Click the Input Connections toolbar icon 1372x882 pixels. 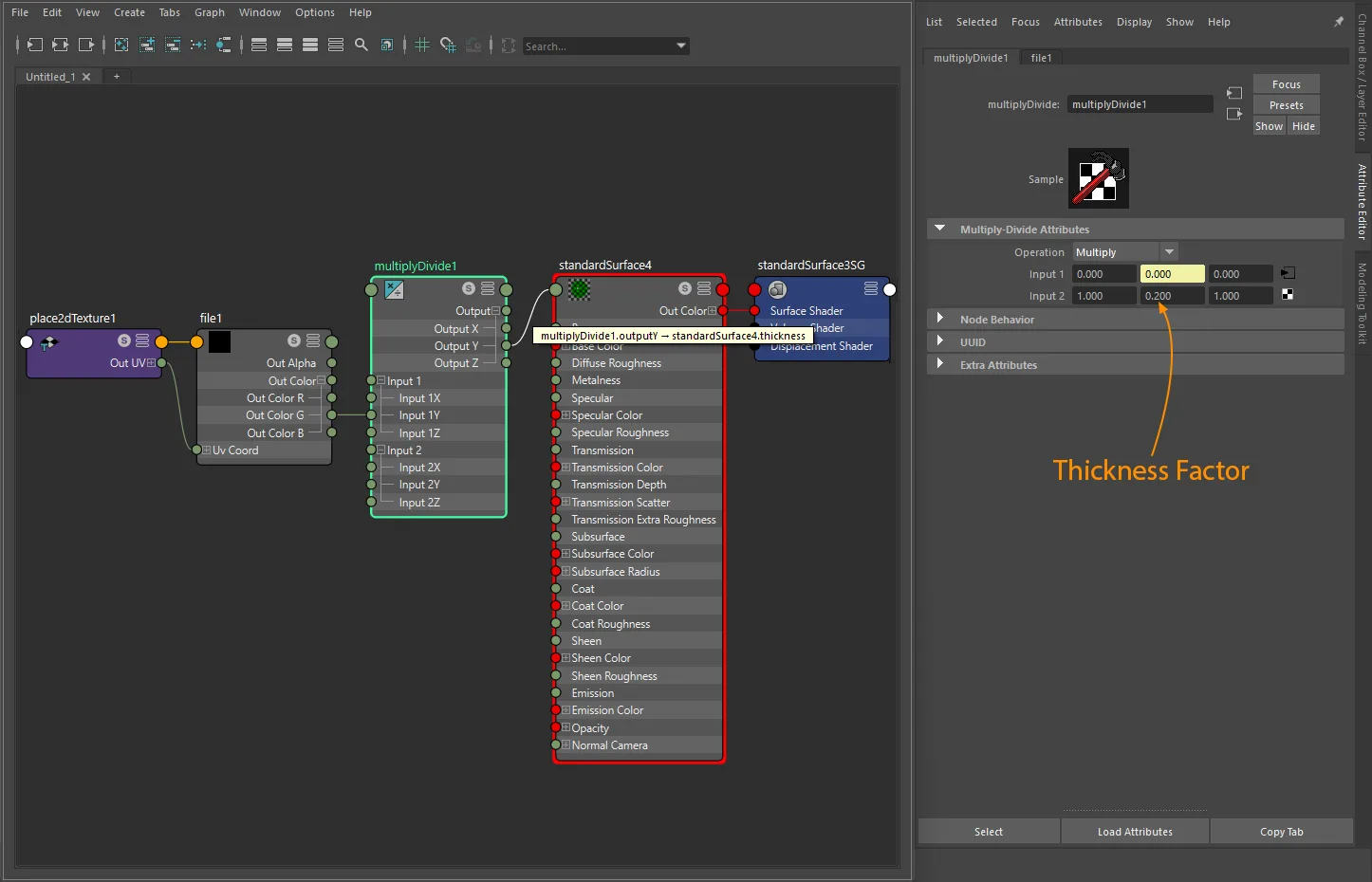click(34, 45)
